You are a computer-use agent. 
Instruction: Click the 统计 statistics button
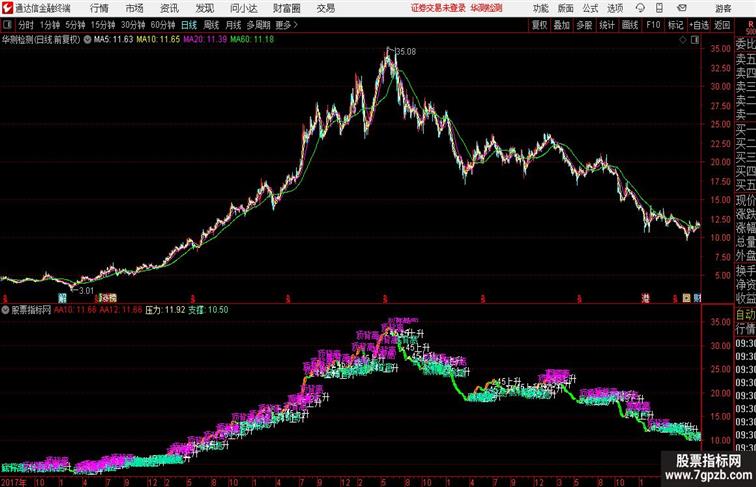tap(607, 25)
